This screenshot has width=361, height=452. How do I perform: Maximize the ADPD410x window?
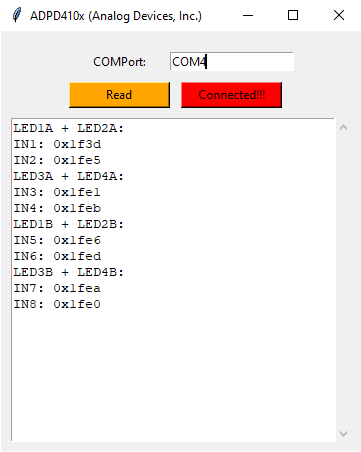pyautogui.click(x=293, y=15)
